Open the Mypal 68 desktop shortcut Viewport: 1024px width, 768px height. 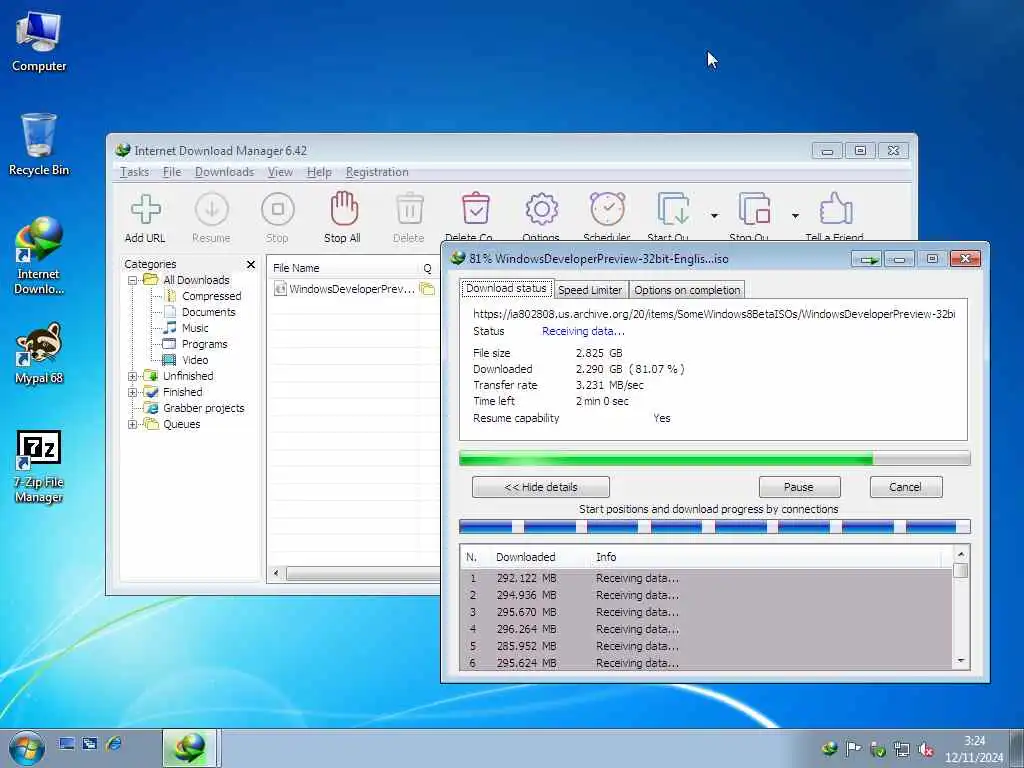pyautogui.click(x=39, y=353)
